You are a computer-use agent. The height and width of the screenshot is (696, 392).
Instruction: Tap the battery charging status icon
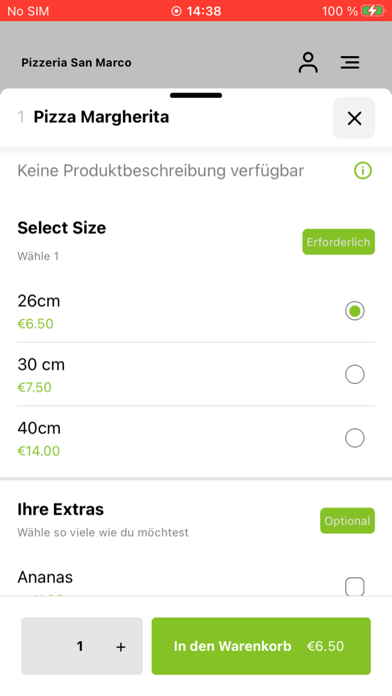pos(372,11)
